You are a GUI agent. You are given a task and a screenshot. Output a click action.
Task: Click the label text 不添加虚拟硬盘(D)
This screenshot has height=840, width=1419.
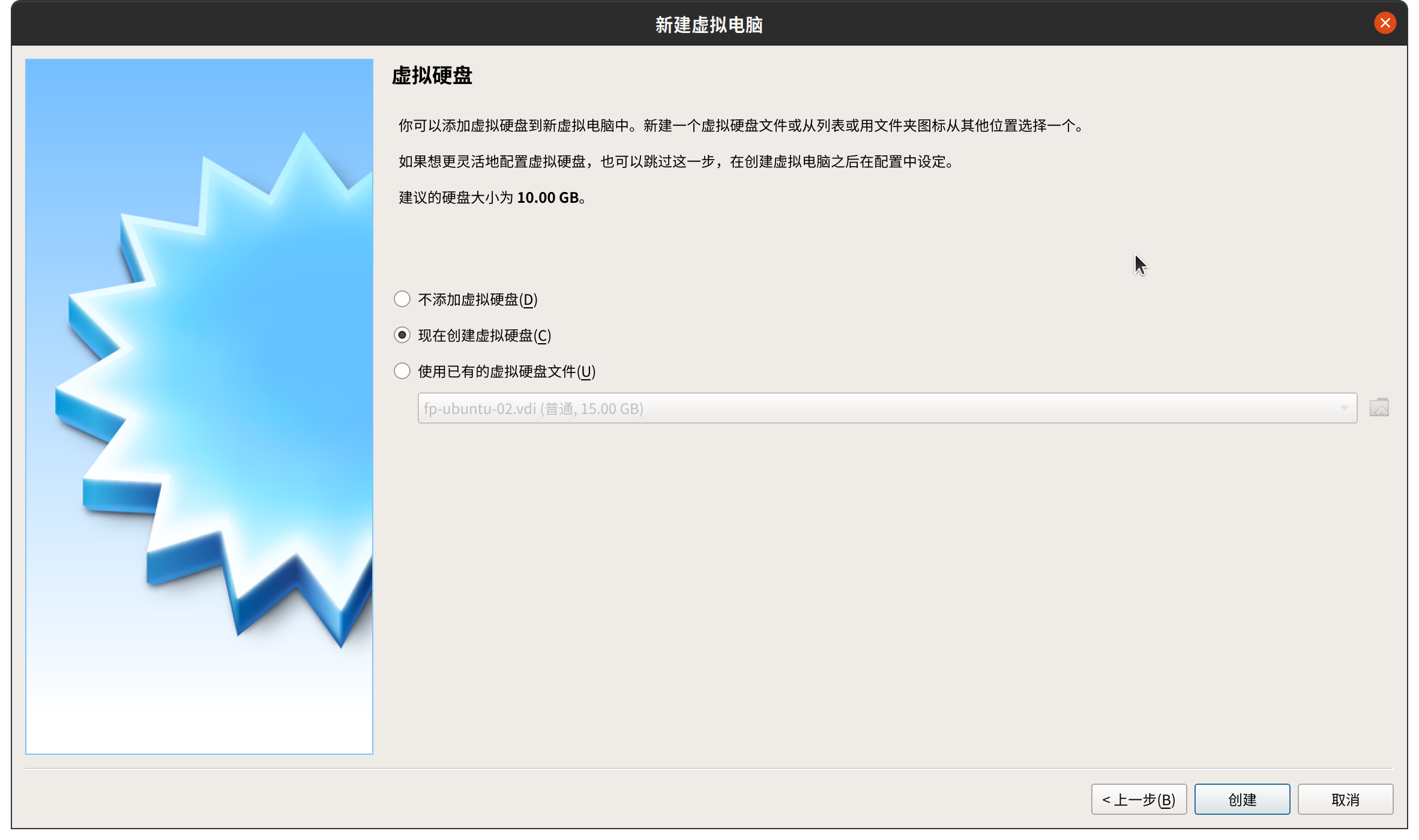tap(477, 299)
